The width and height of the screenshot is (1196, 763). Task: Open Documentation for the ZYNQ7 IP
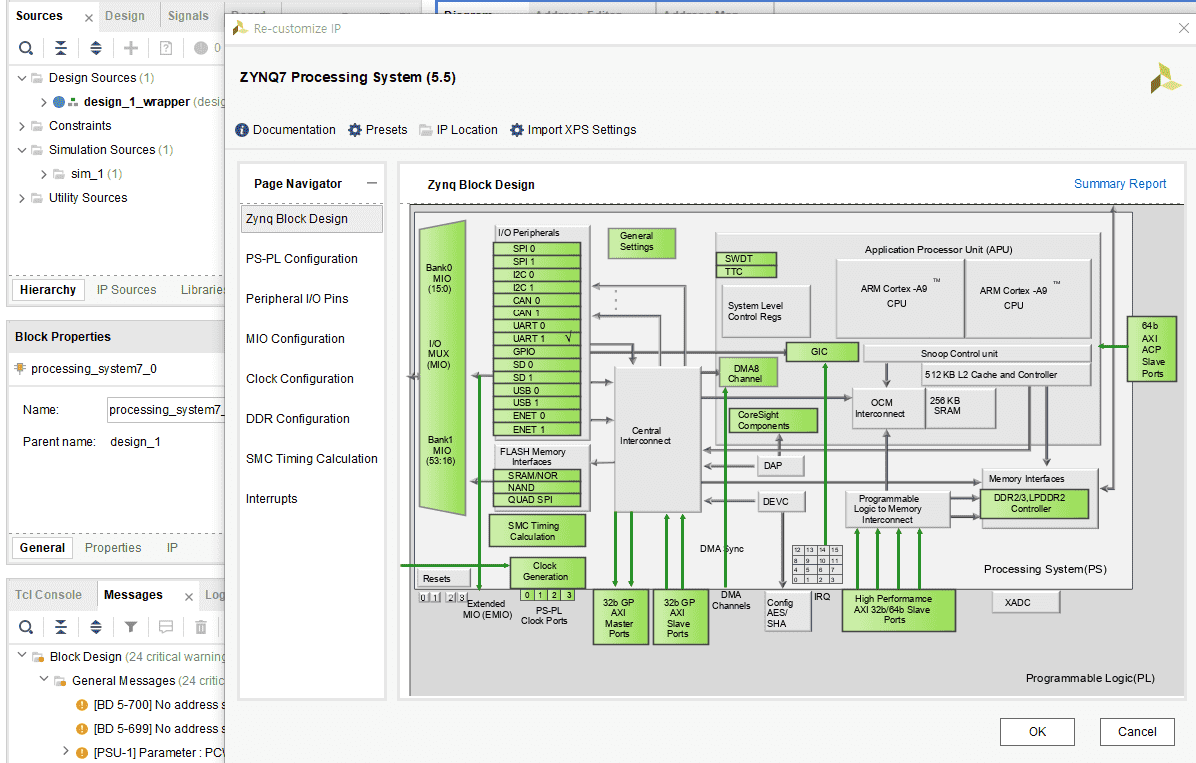pos(285,130)
